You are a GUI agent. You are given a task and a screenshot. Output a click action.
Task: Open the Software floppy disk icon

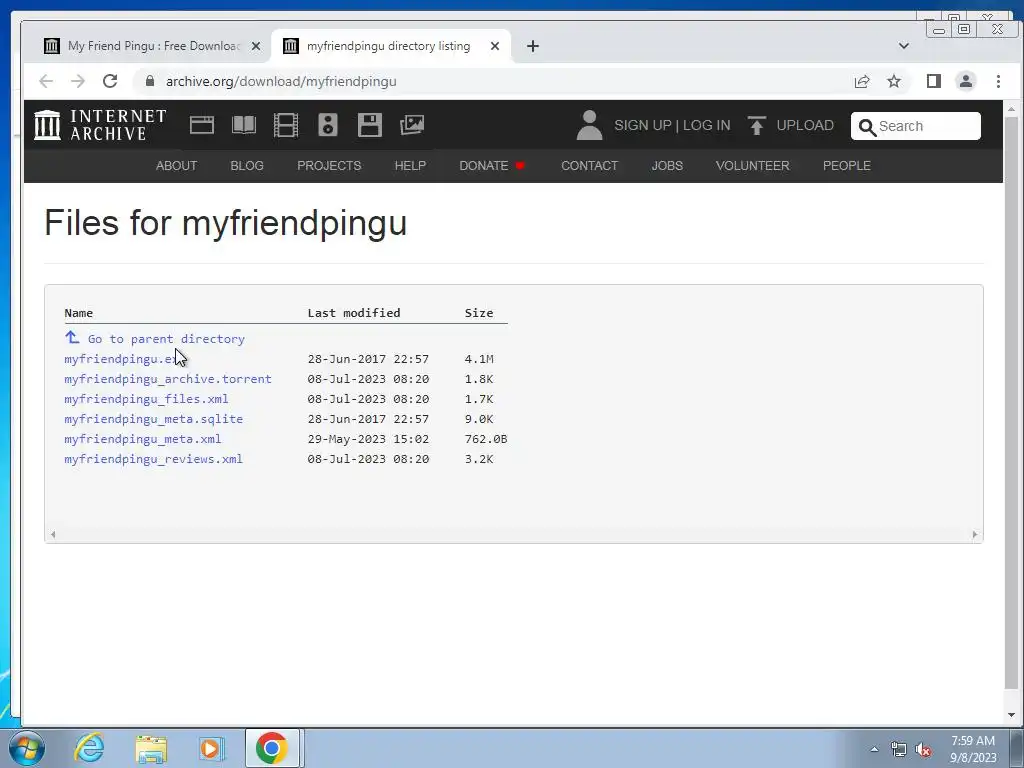(370, 125)
